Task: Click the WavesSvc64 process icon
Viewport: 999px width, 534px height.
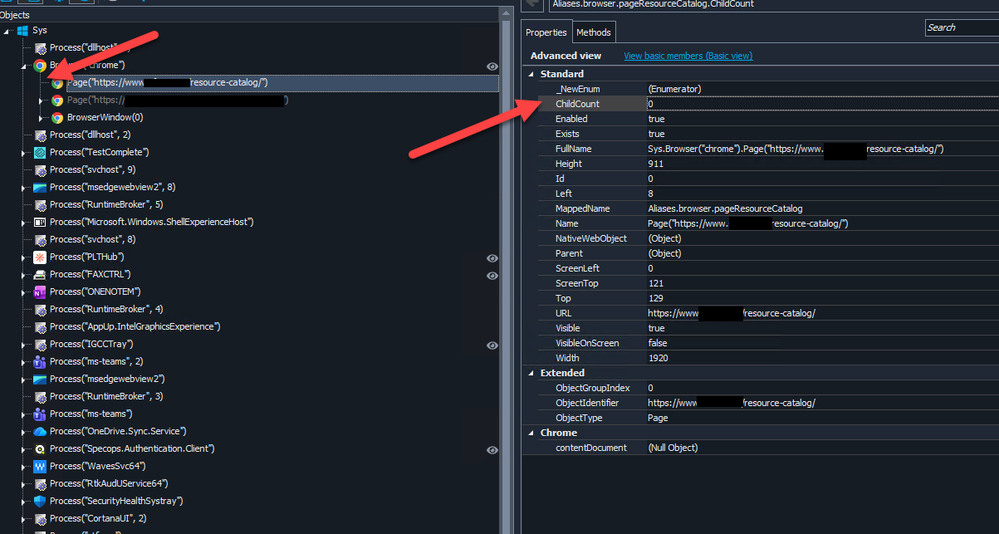Action: coord(40,466)
